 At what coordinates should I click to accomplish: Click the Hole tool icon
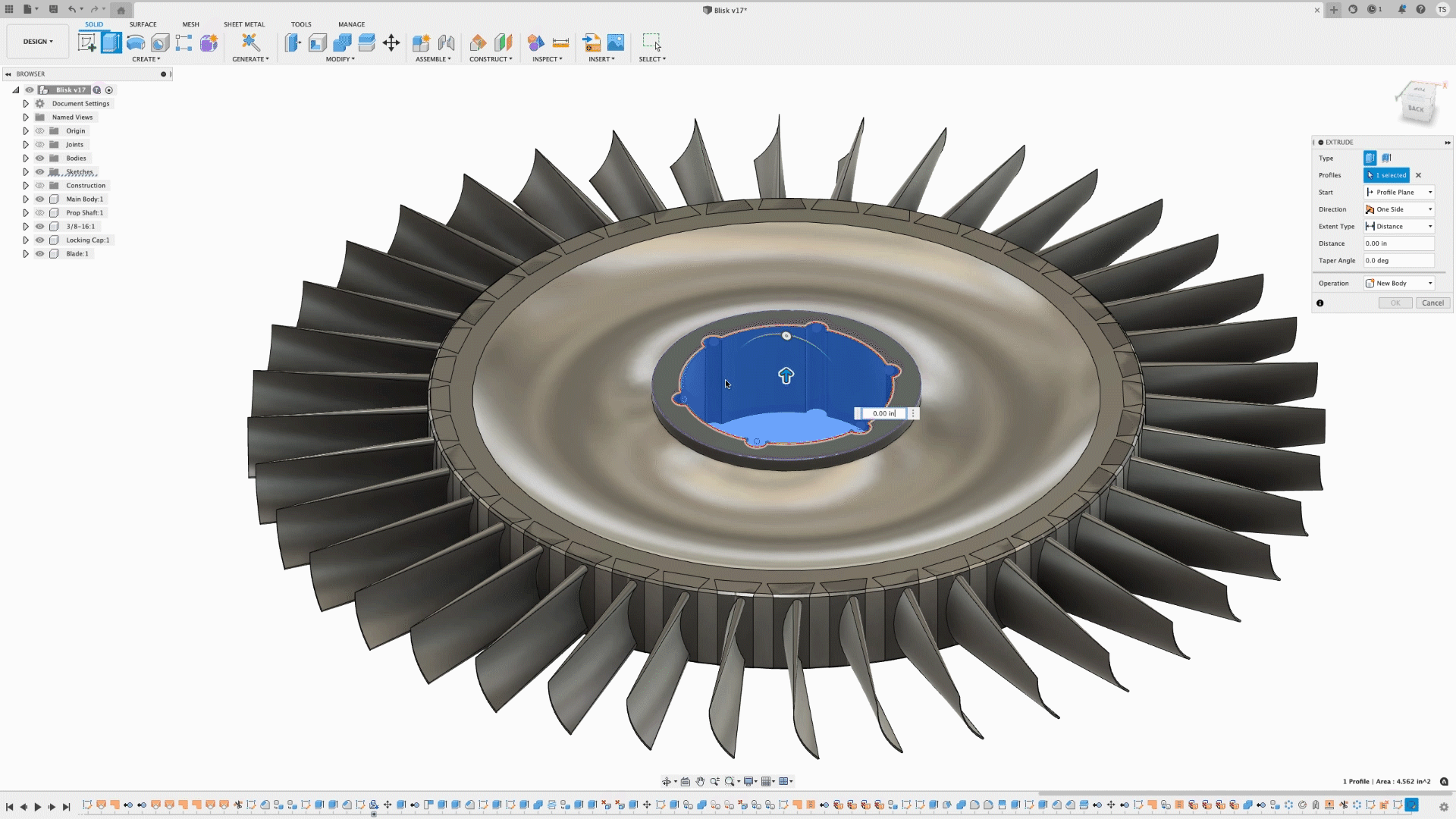pyautogui.click(x=160, y=42)
